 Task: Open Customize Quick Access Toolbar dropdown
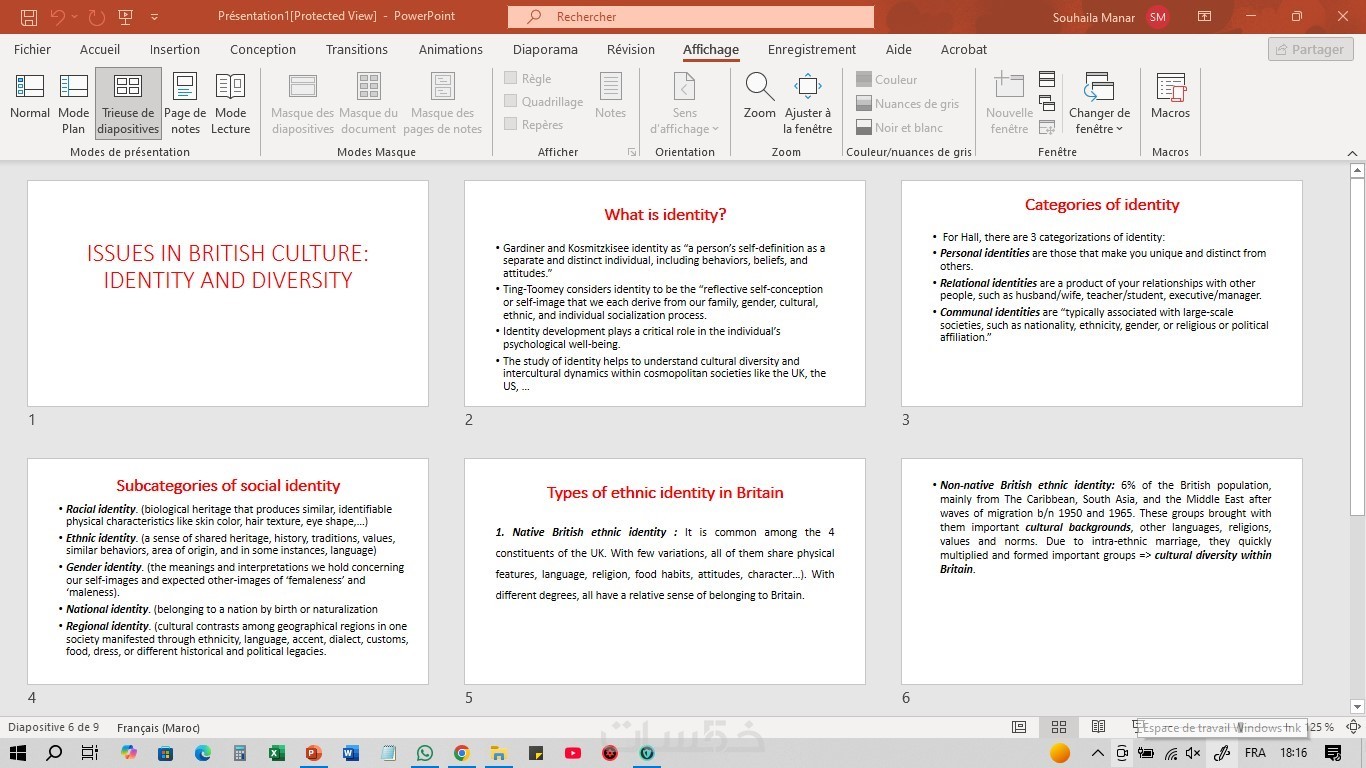[154, 17]
